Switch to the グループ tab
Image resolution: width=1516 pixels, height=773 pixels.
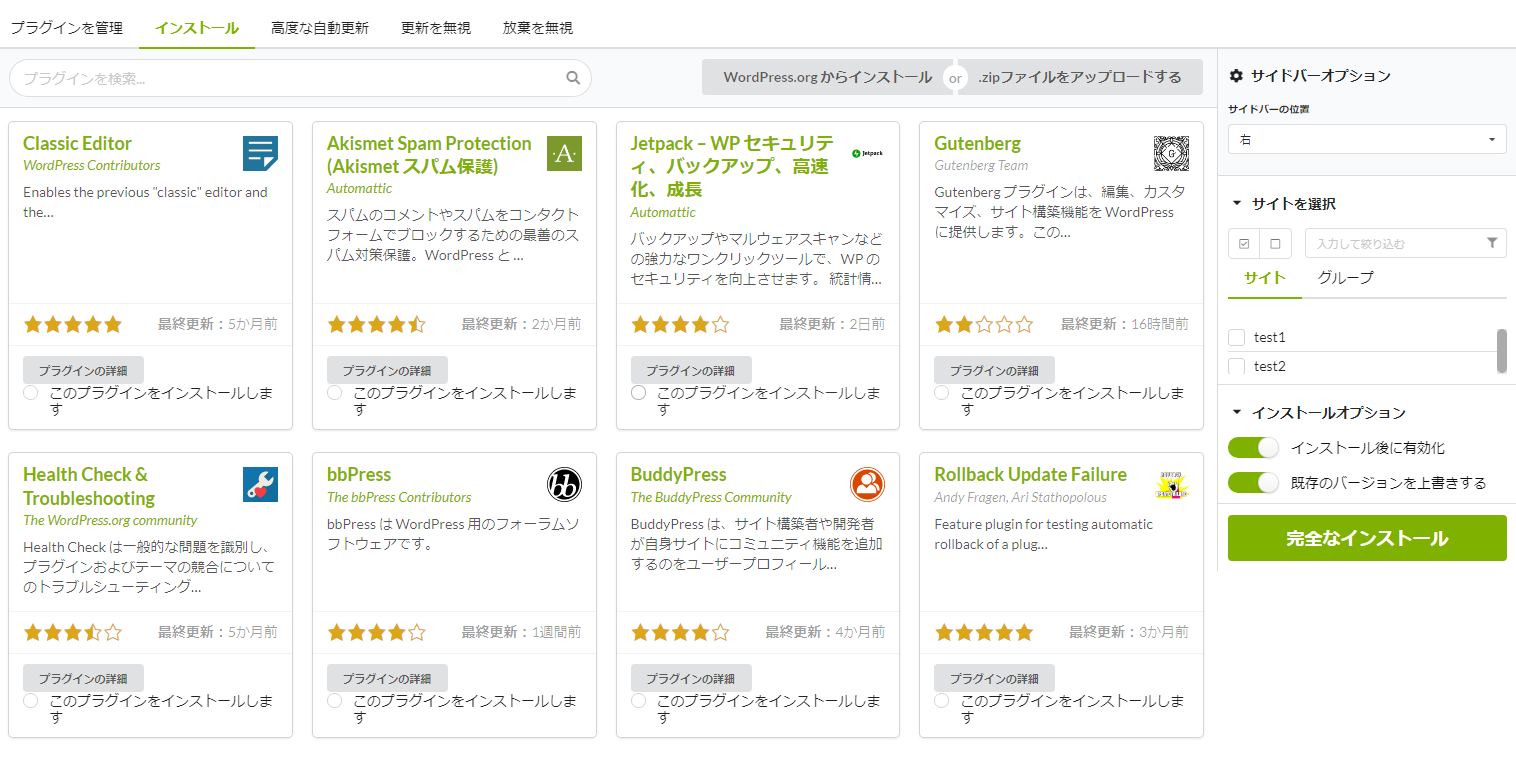click(x=1346, y=278)
